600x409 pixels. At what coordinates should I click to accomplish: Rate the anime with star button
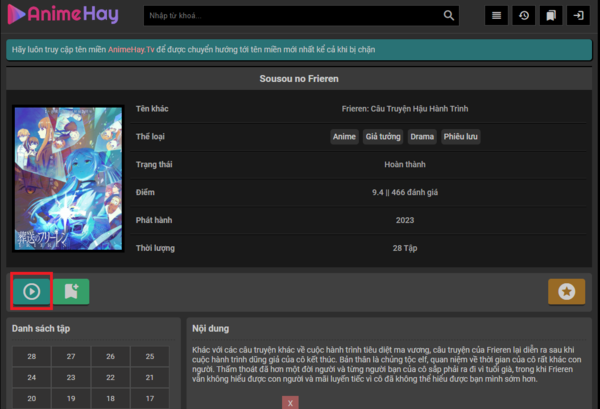(566, 292)
